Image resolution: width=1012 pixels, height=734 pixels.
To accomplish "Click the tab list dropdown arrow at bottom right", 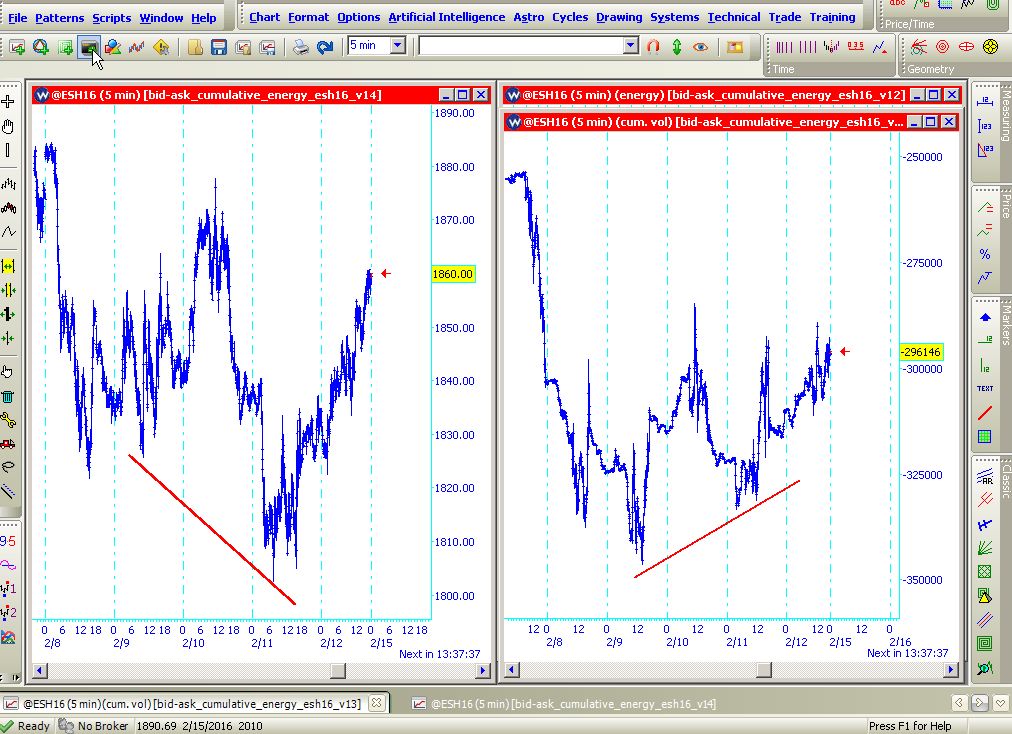I will point(1000,702).
